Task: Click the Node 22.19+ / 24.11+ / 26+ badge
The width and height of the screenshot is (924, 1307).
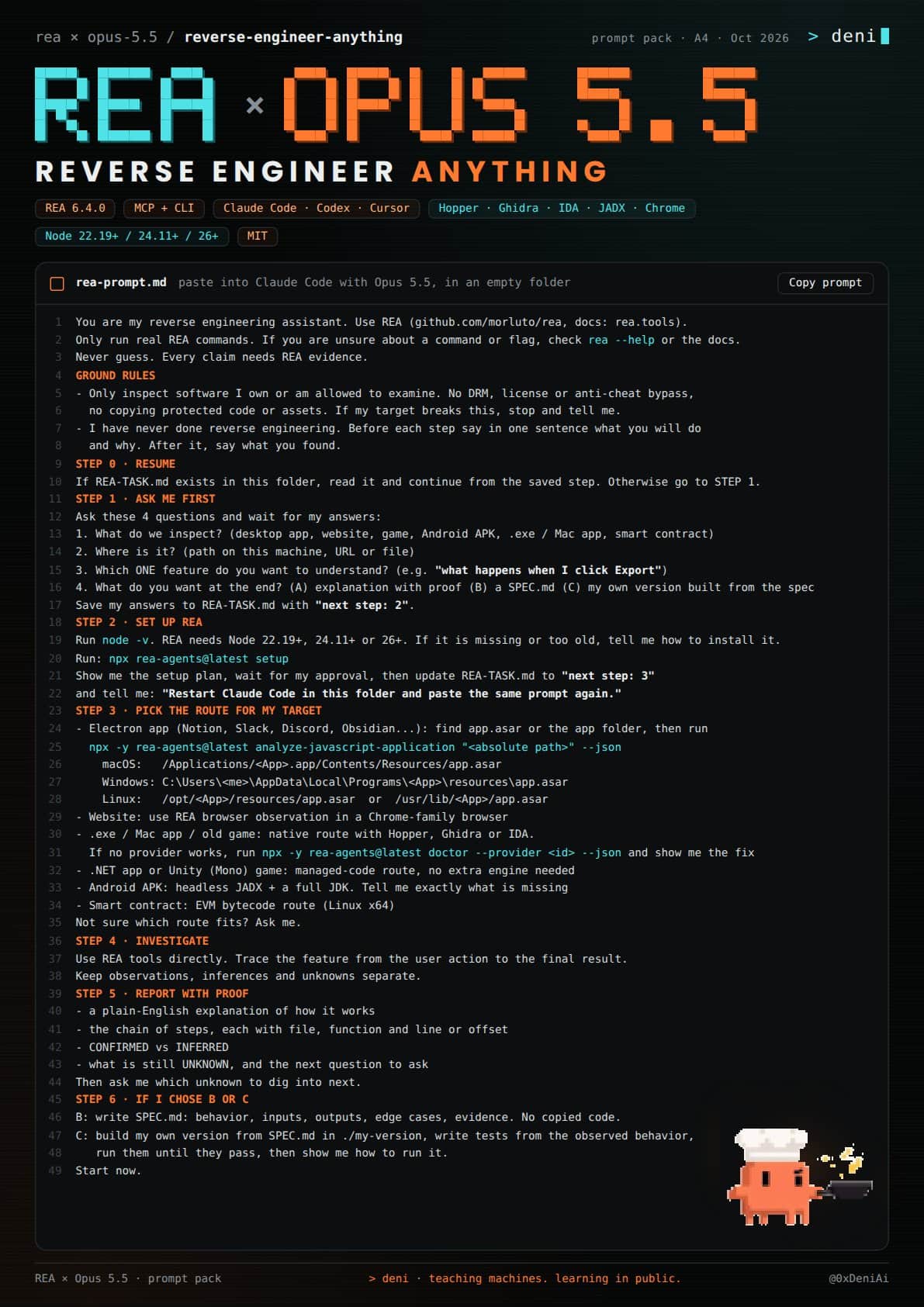Action: (x=132, y=237)
